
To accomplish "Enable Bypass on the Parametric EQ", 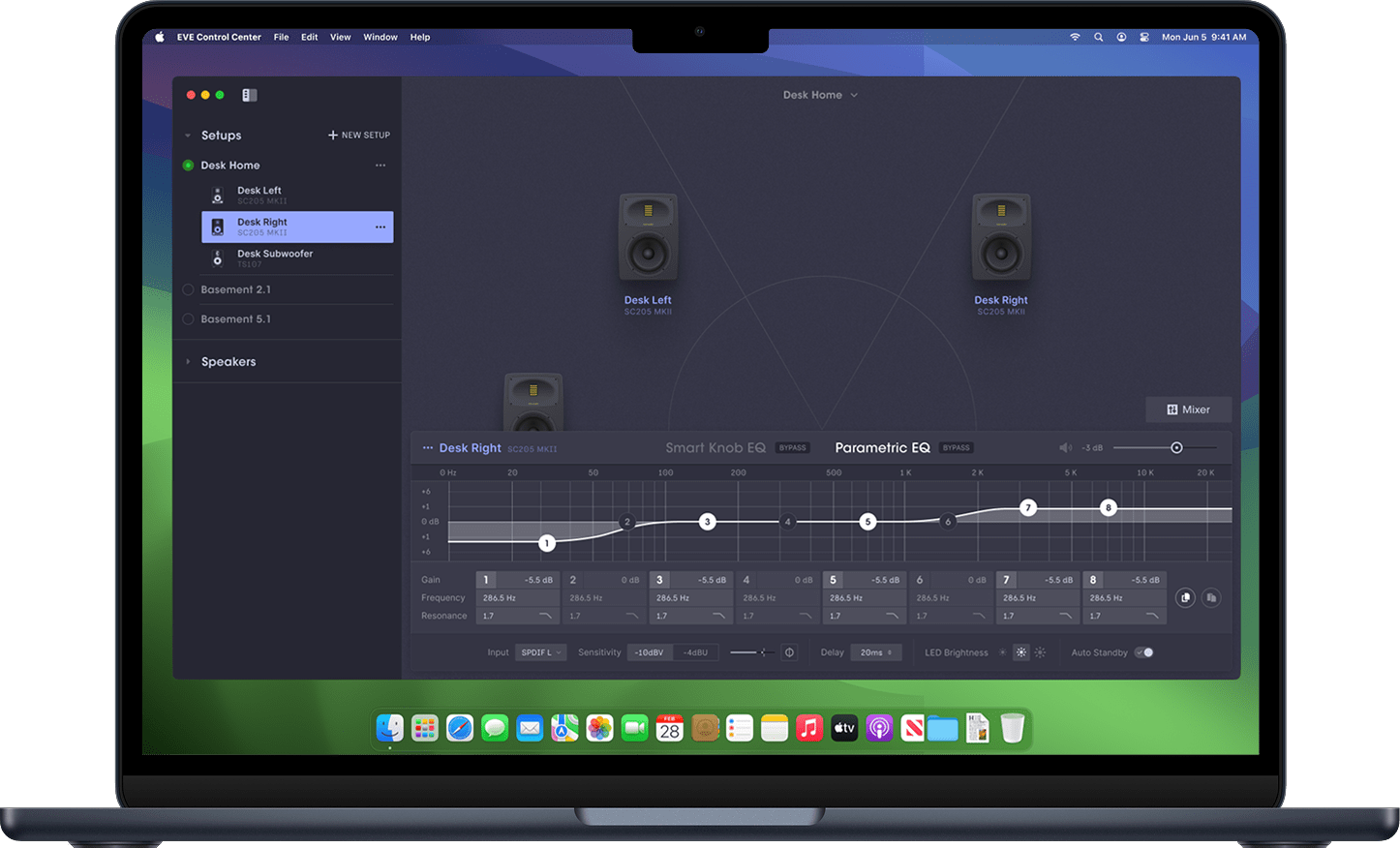I will [956, 447].
